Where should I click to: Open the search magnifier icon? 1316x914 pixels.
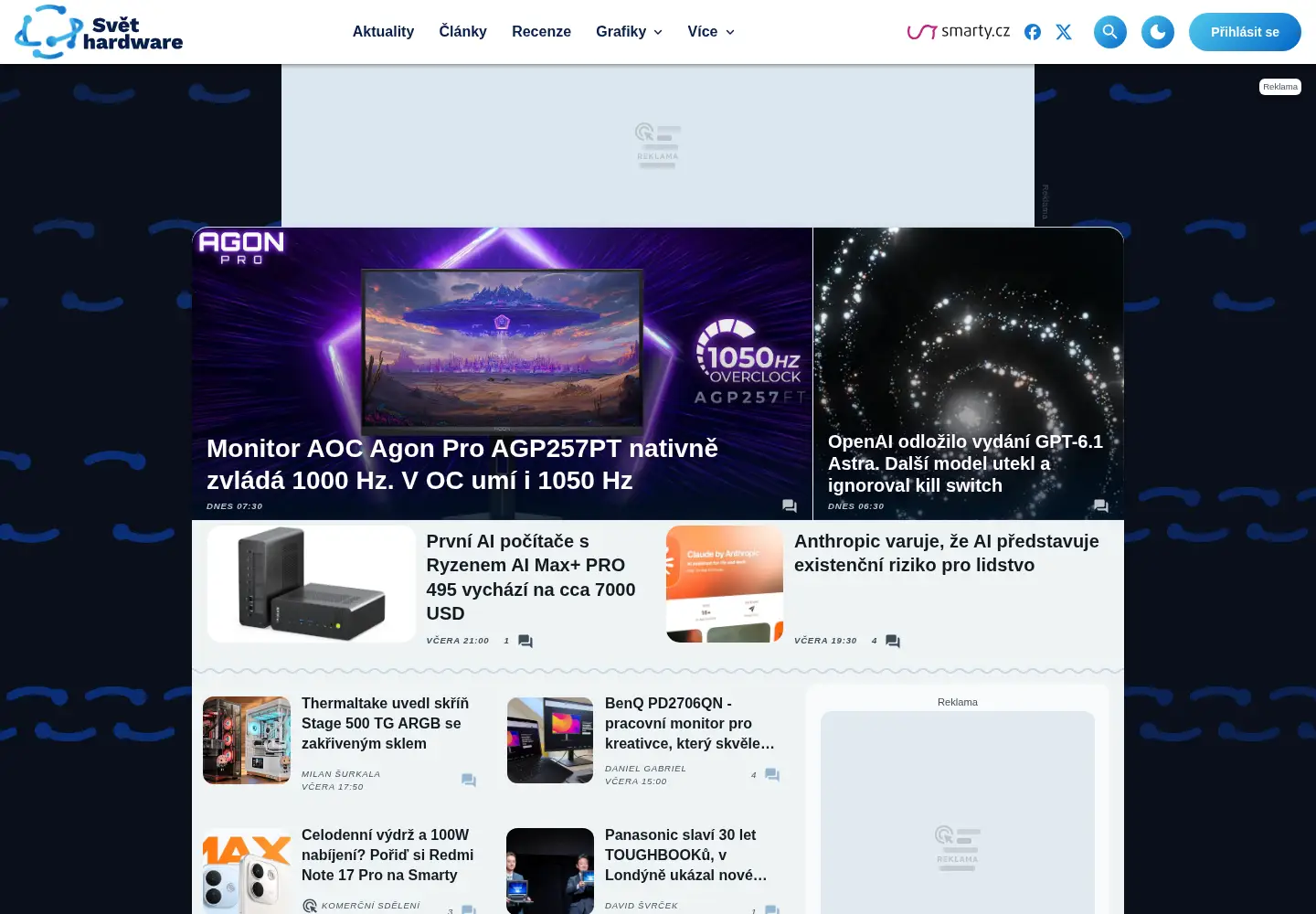click(1109, 32)
